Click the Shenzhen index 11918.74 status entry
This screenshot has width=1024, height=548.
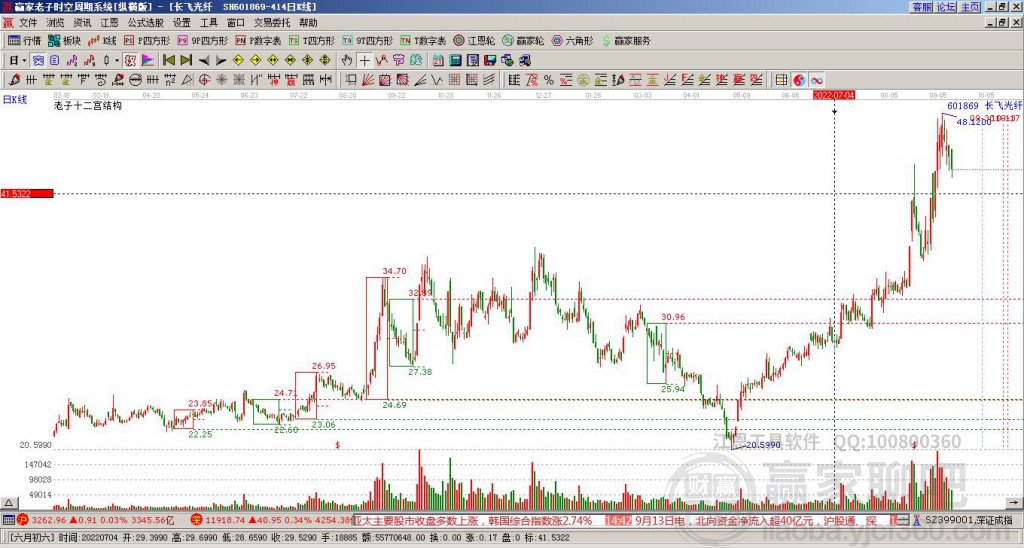coord(274,521)
